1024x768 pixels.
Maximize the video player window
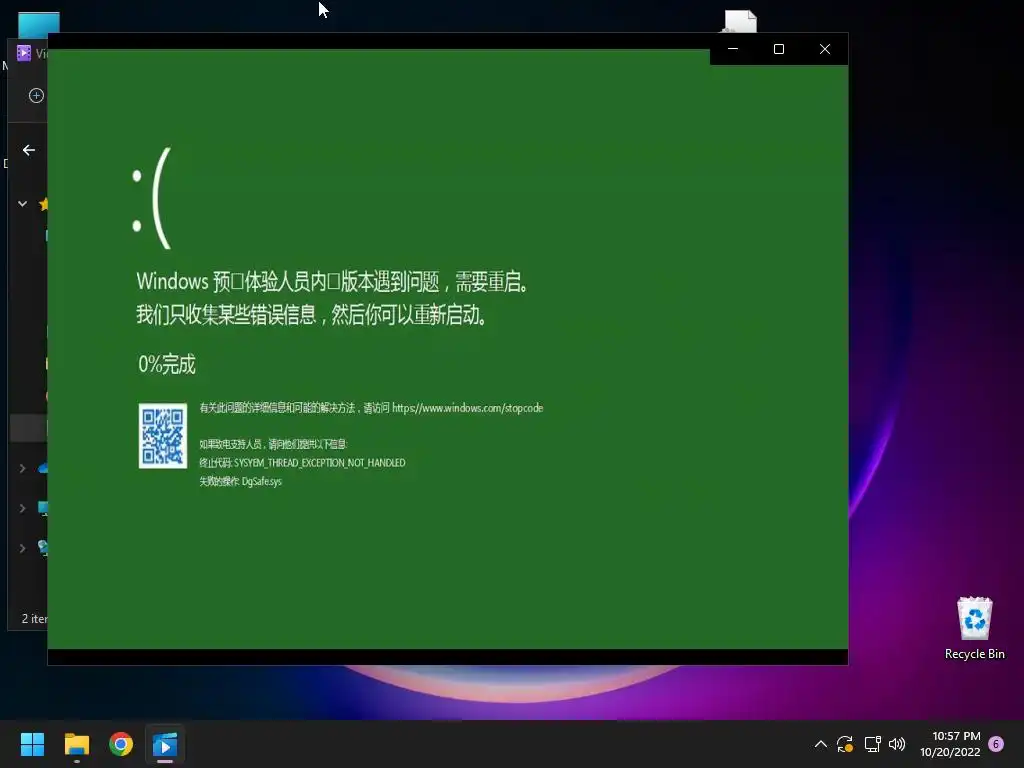coord(778,49)
